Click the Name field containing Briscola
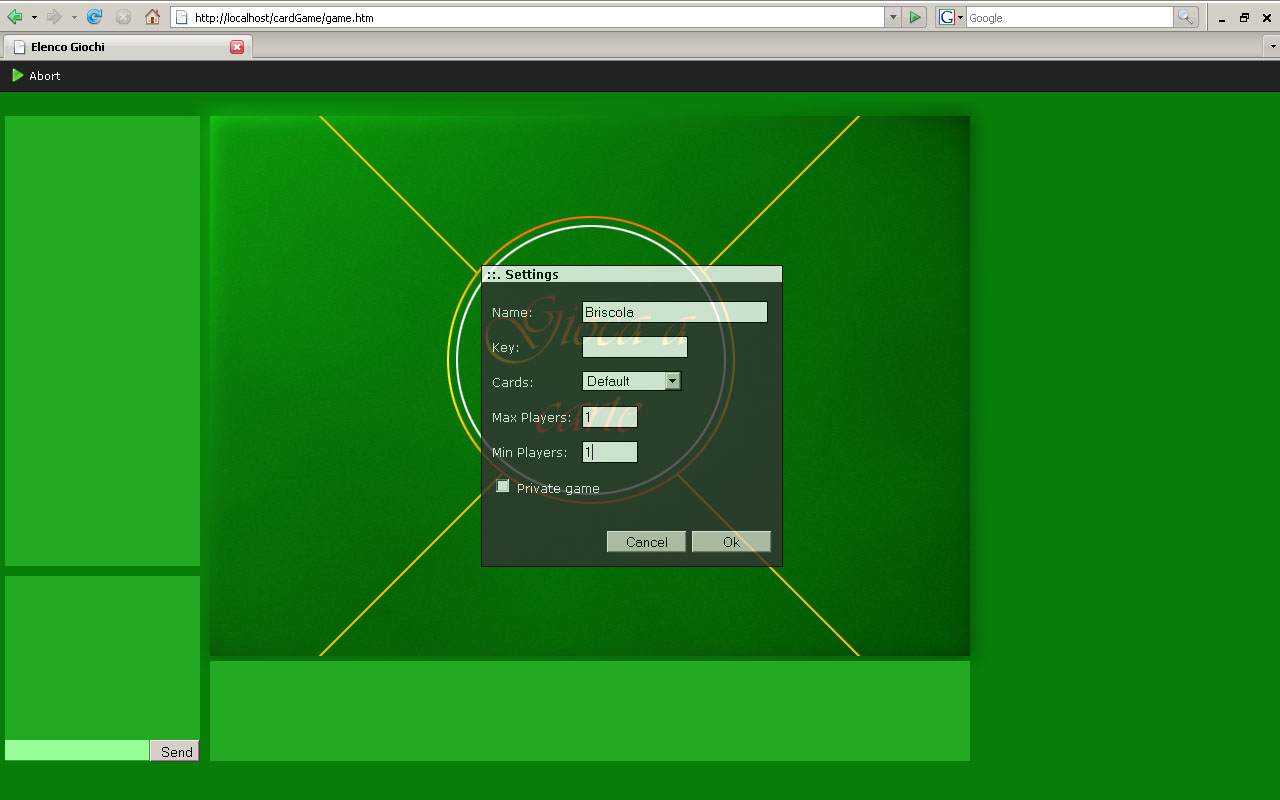This screenshot has width=1280, height=800. click(675, 312)
